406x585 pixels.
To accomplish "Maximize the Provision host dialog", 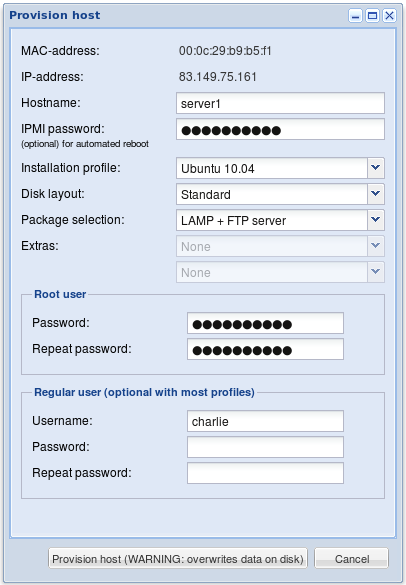I will pos(372,16).
